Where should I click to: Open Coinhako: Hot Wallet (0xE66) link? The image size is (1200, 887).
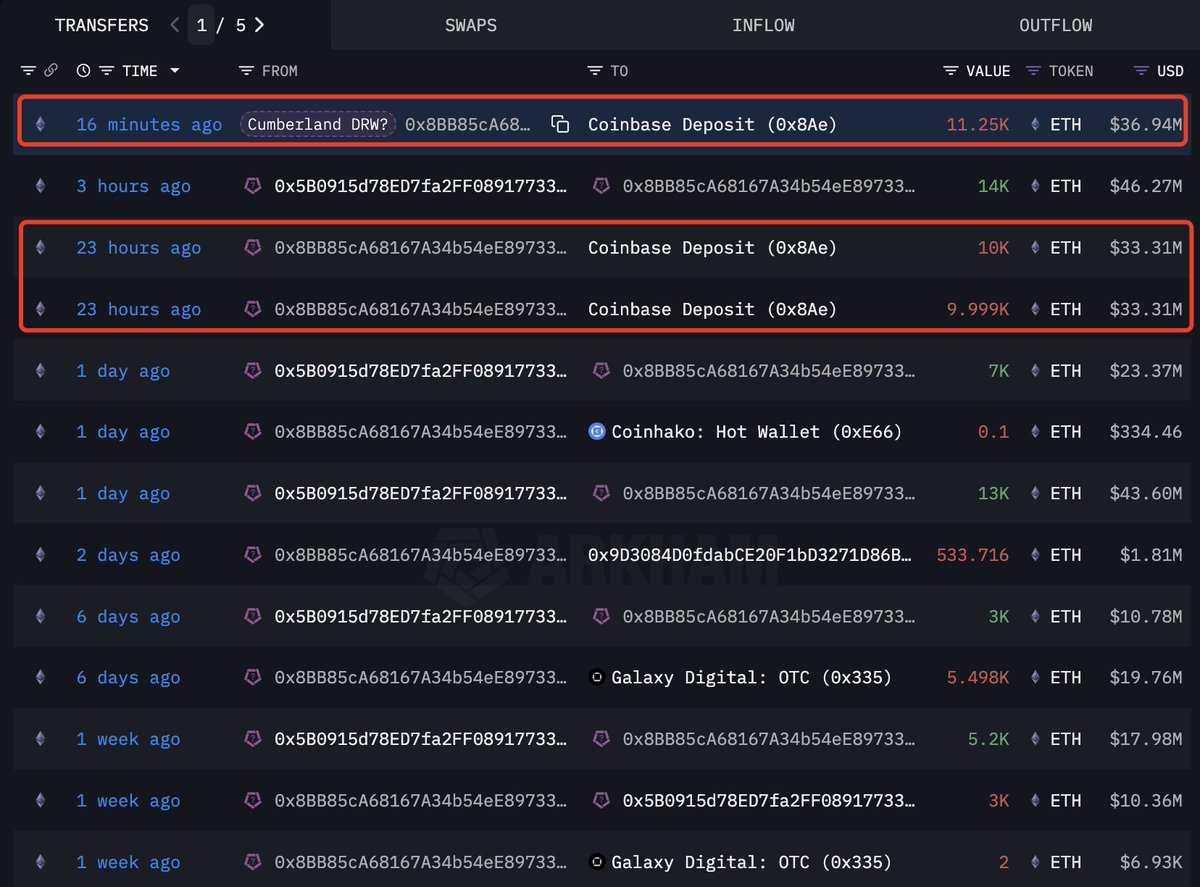(756, 432)
